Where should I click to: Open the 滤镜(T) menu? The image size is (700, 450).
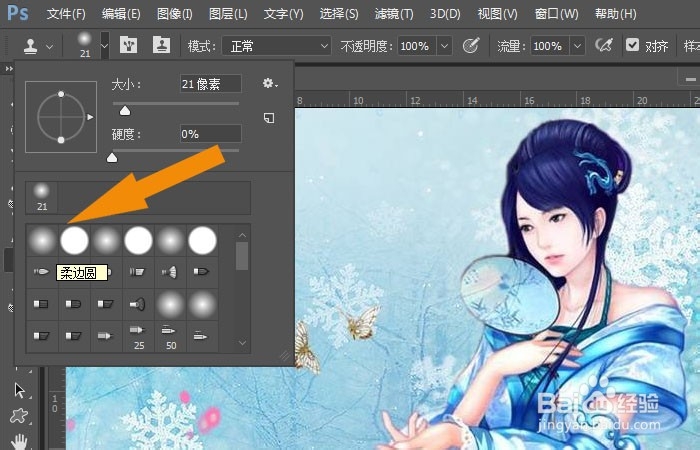[x=394, y=14]
